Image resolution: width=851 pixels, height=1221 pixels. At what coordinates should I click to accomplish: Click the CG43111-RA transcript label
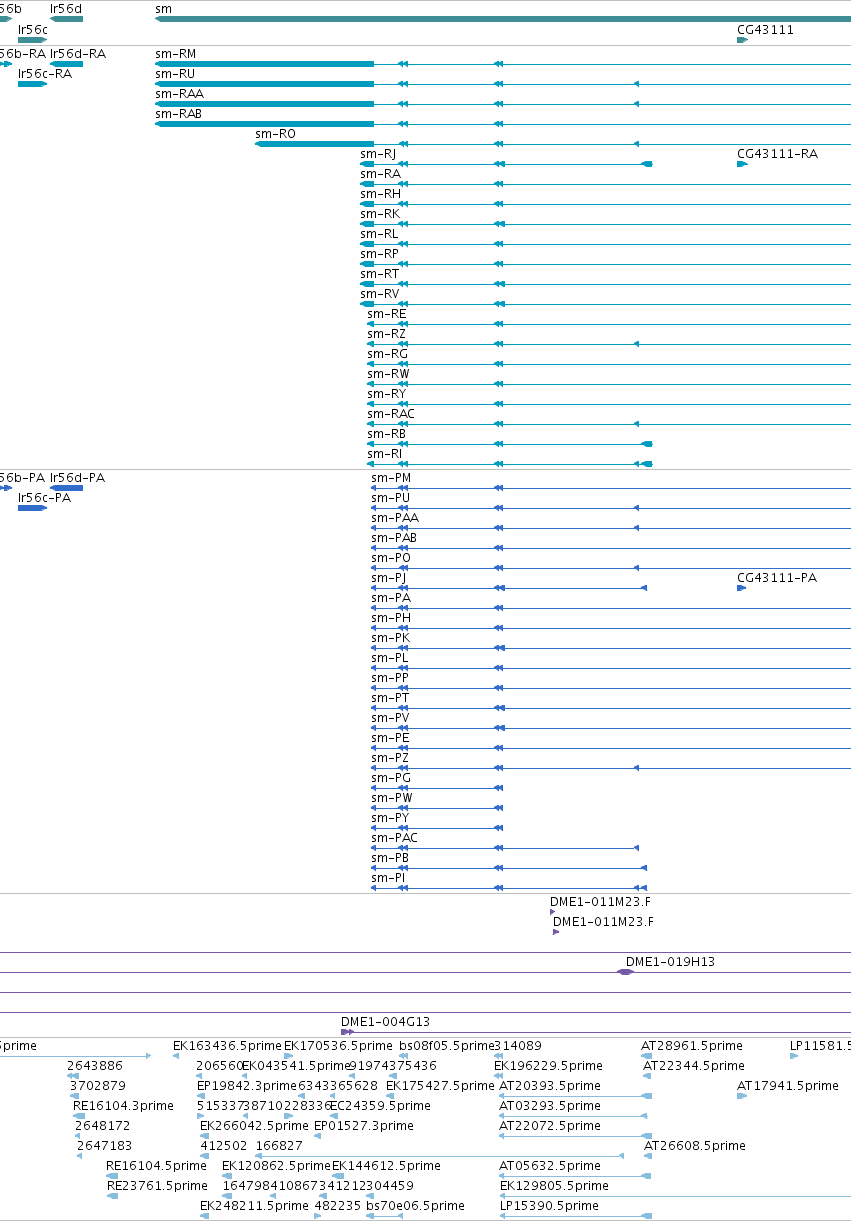click(777, 153)
